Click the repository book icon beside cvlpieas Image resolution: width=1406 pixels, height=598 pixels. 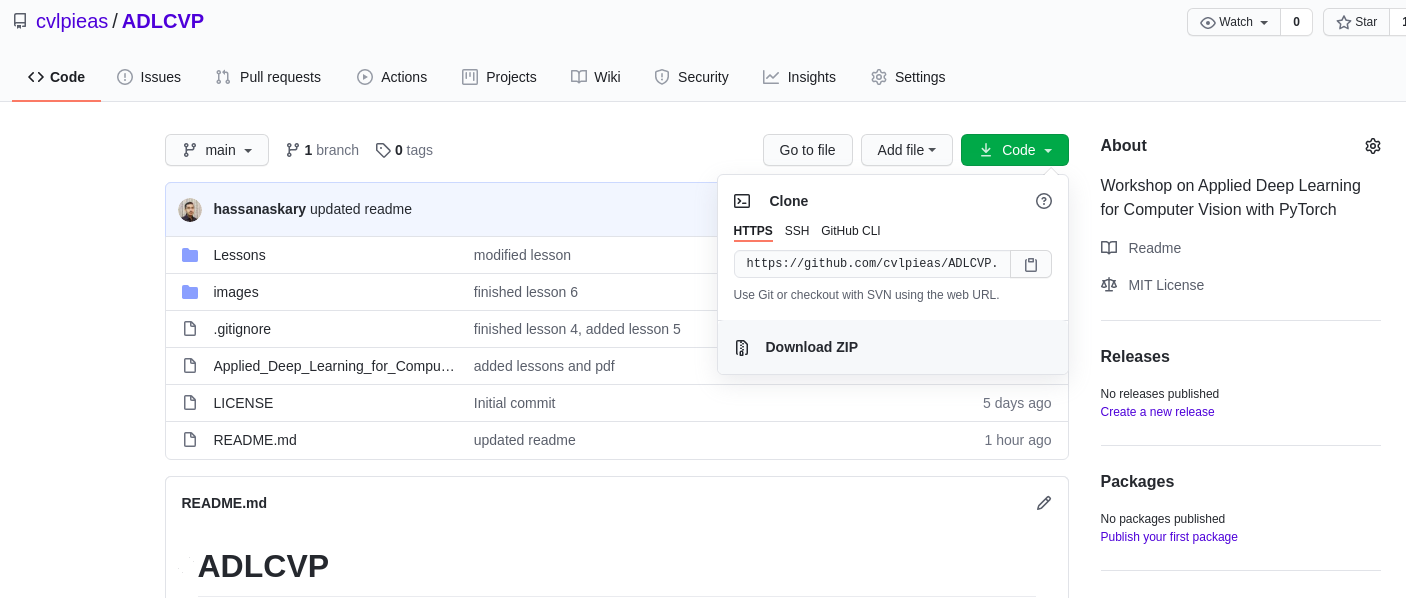(x=20, y=21)
